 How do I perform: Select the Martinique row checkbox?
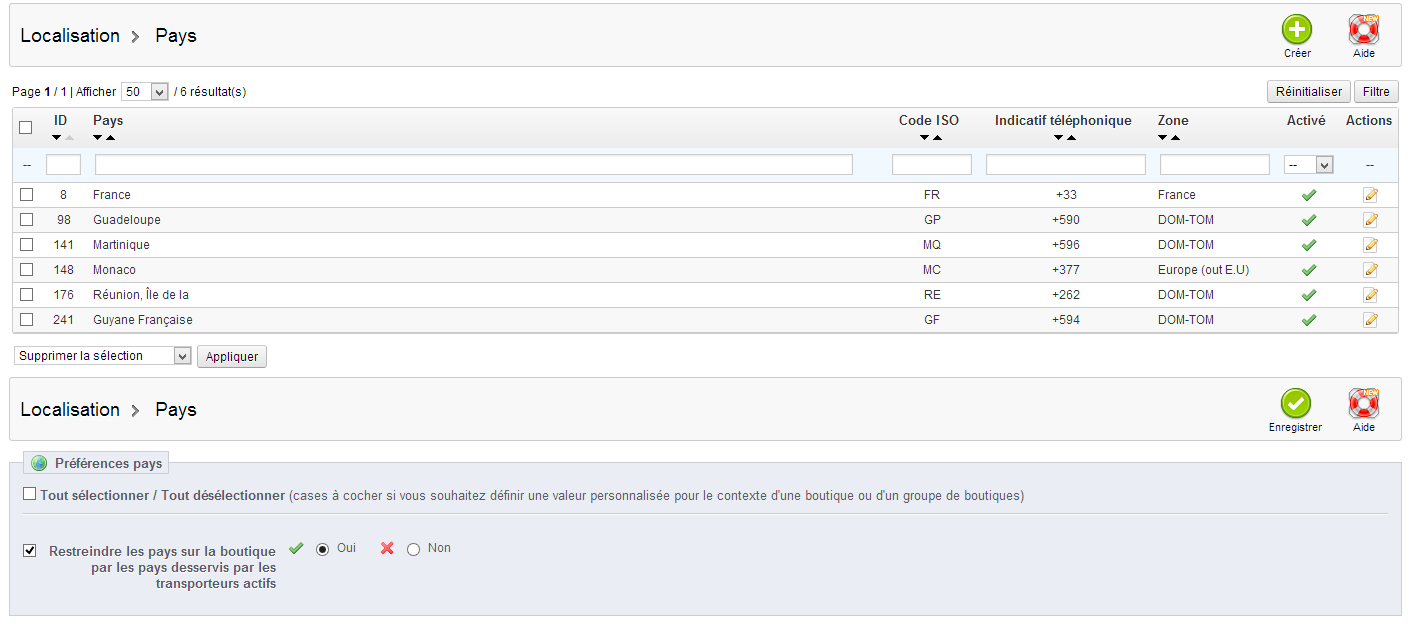pyautogui.click(x=26, y=245)
